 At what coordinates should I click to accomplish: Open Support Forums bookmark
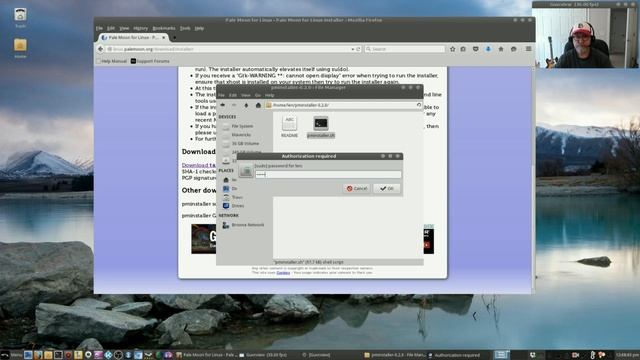click(150, 61)
